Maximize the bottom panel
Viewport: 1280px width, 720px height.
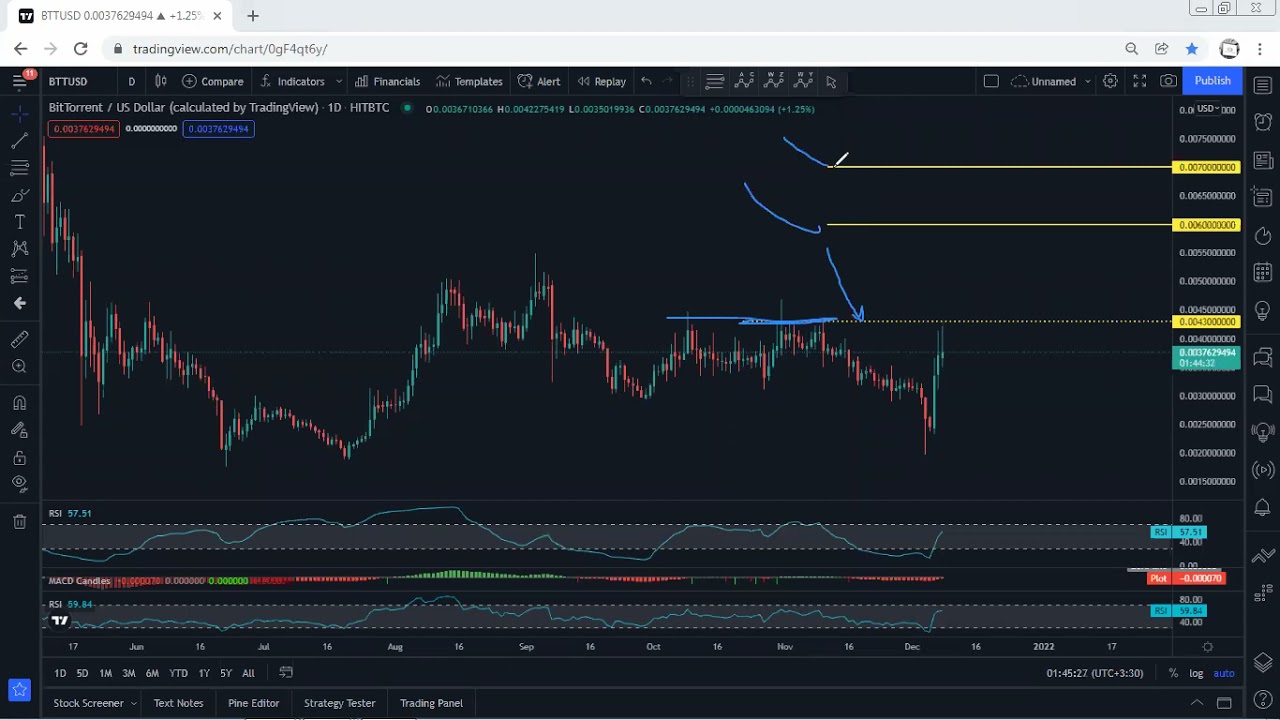(x=1224, y=703)
